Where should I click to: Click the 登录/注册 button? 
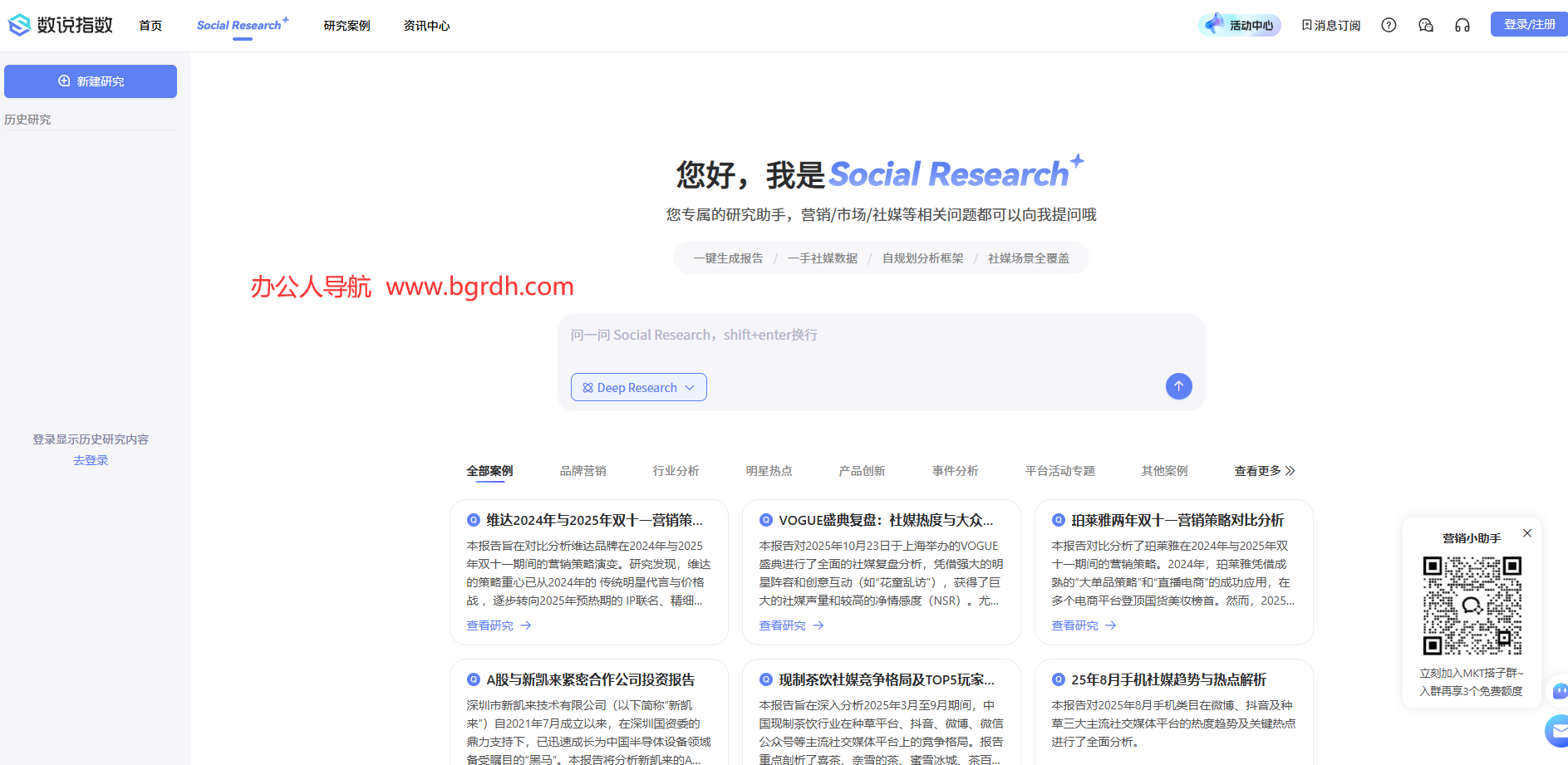pyautogui.click(x=1529, y=23)
